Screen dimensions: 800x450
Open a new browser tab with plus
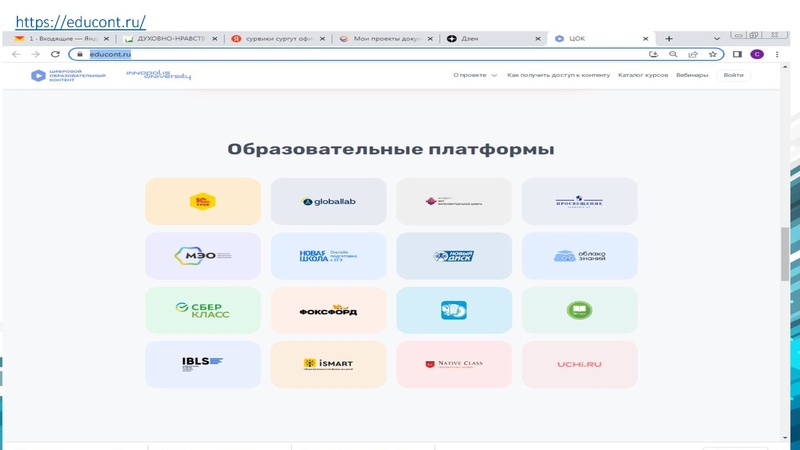[669, 39]
